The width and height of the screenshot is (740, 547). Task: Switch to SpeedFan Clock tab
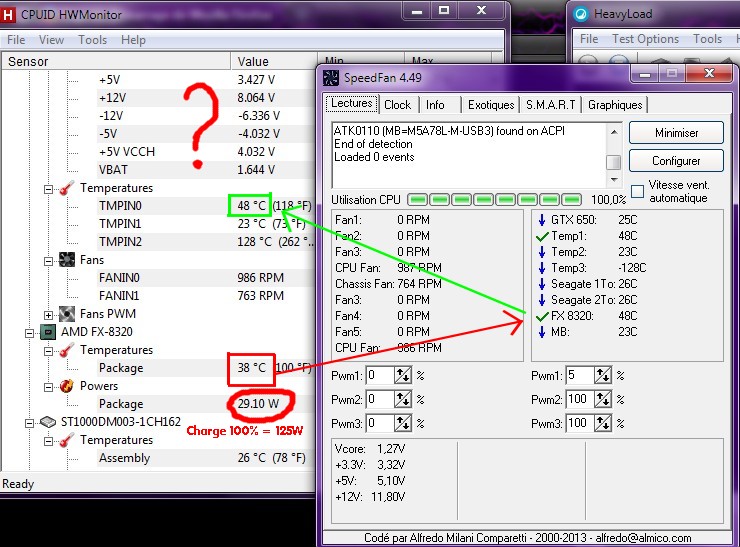[x=397, y=105]
